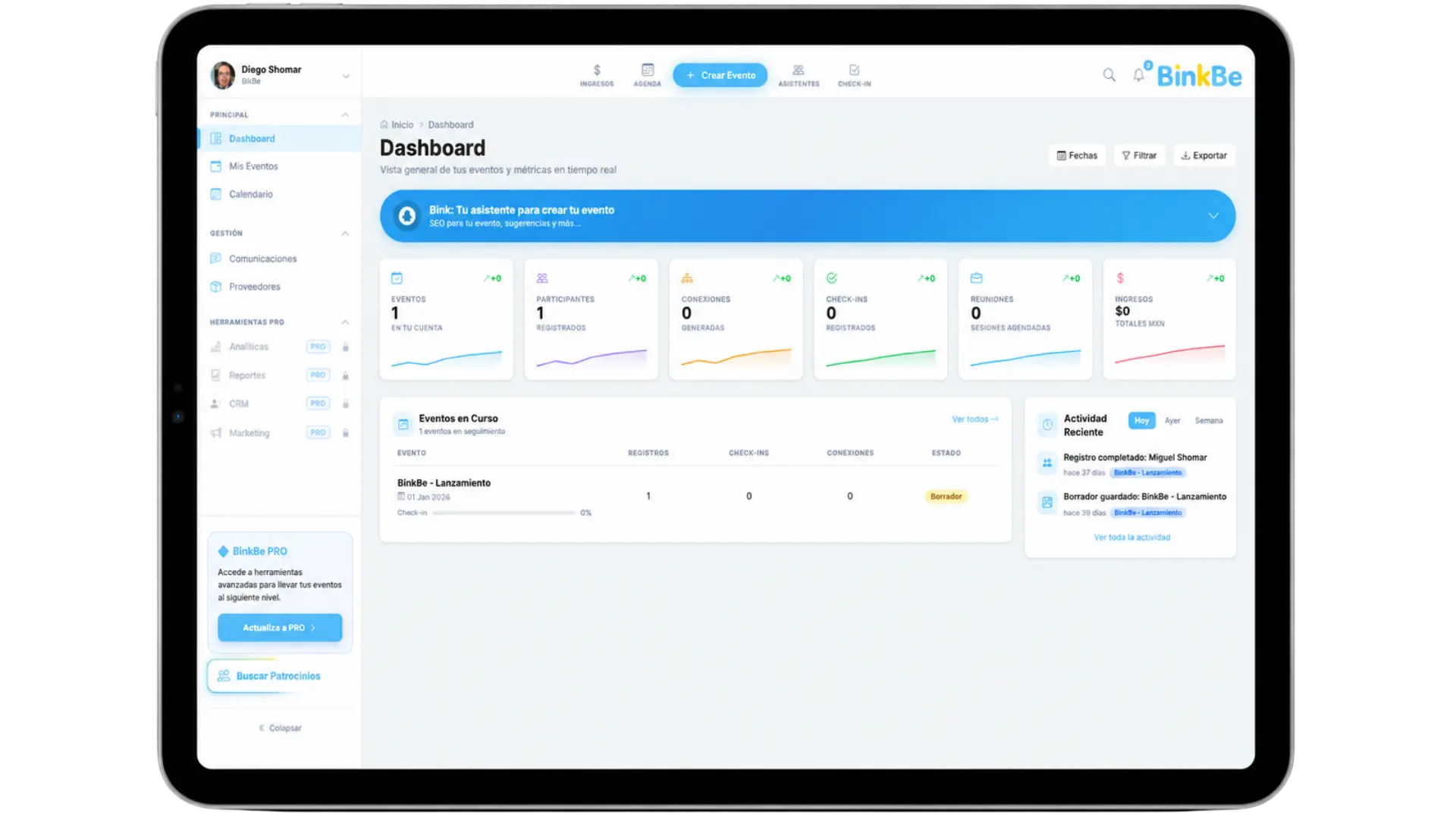
Task: Collapse the sidebar with Colapsar
Action: tap(280, 728)
